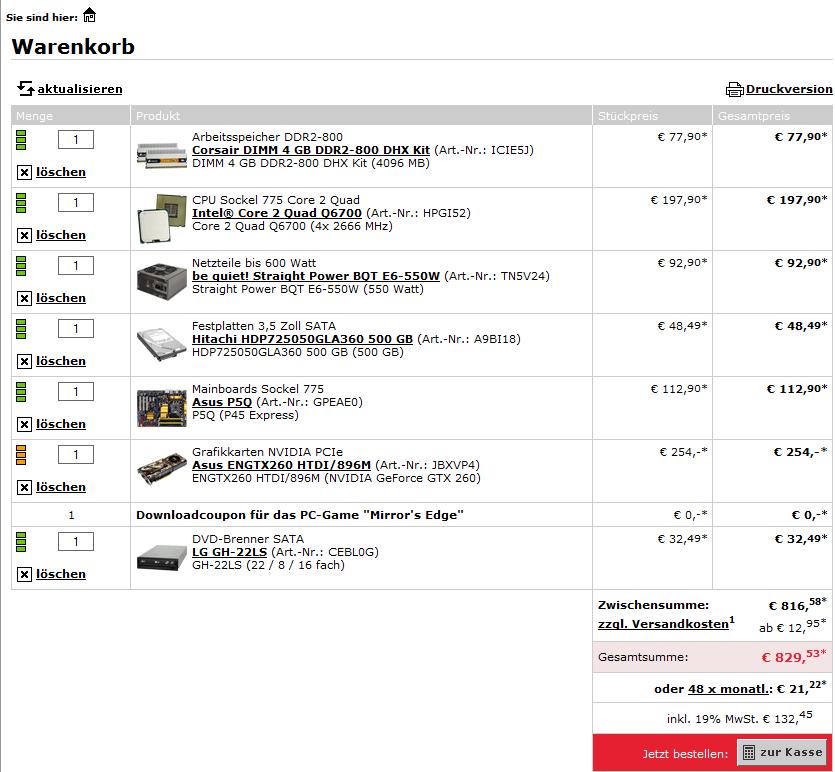835x772 pixels.
Task: Click delete X icon for LG GH-22LS row
Action: coord(24,574)
